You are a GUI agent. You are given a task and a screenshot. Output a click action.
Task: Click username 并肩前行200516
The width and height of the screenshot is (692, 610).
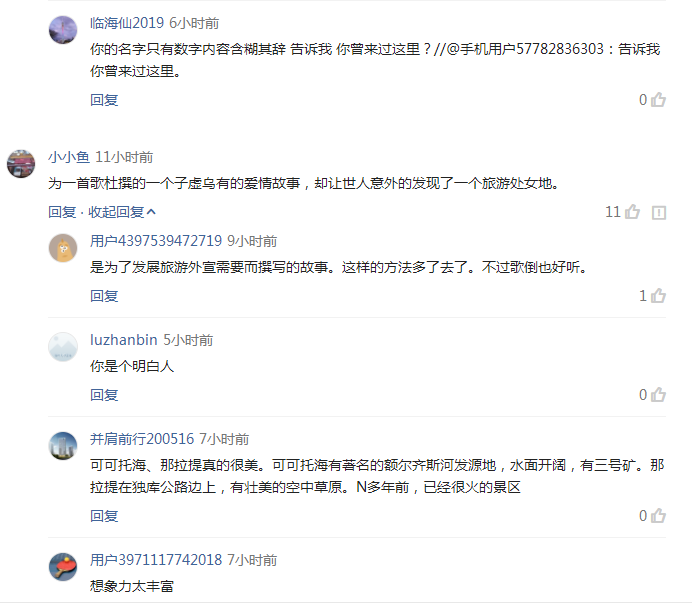[x=142, y=439]
